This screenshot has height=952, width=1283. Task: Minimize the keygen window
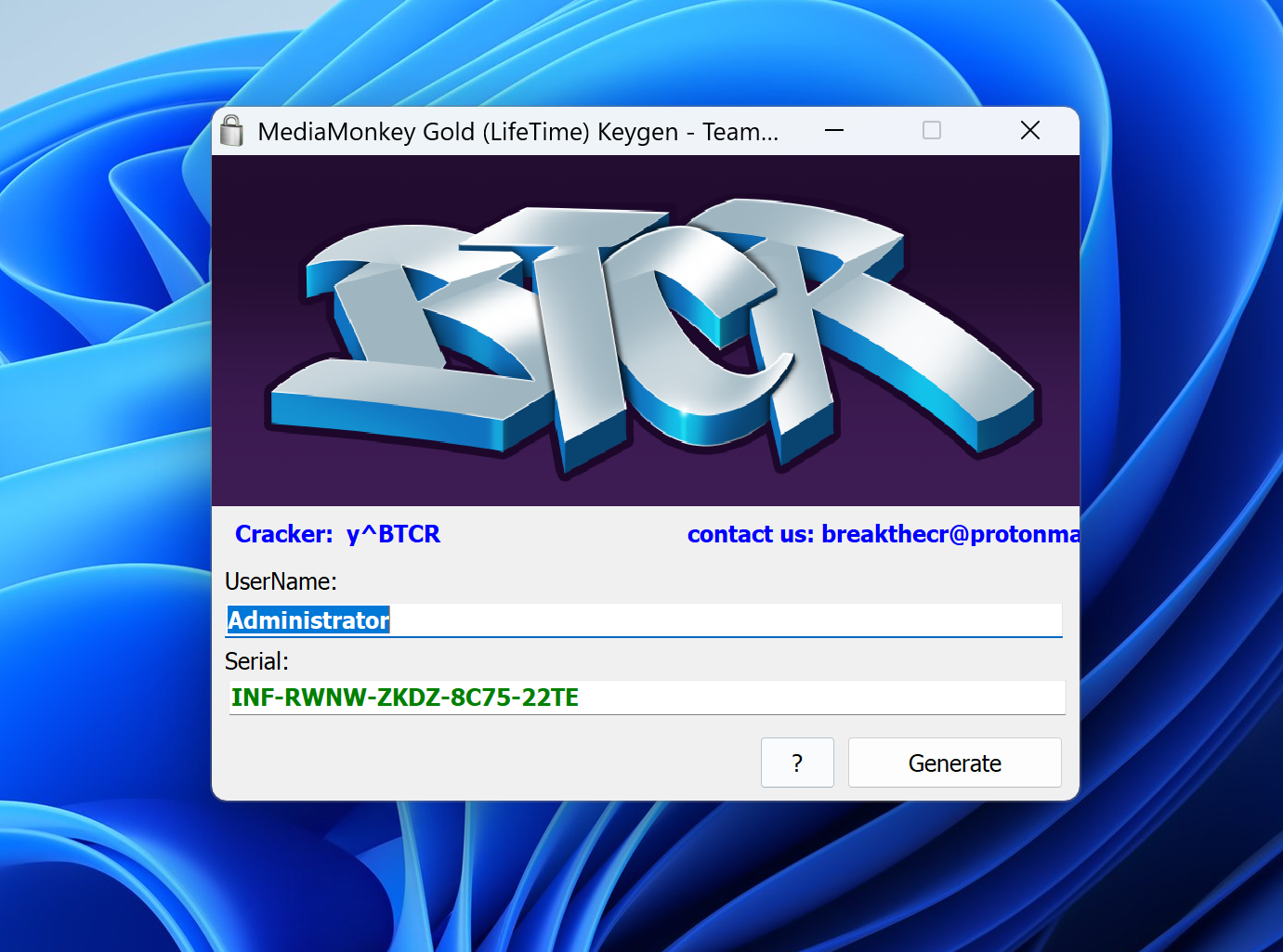(x=833, y=131)
